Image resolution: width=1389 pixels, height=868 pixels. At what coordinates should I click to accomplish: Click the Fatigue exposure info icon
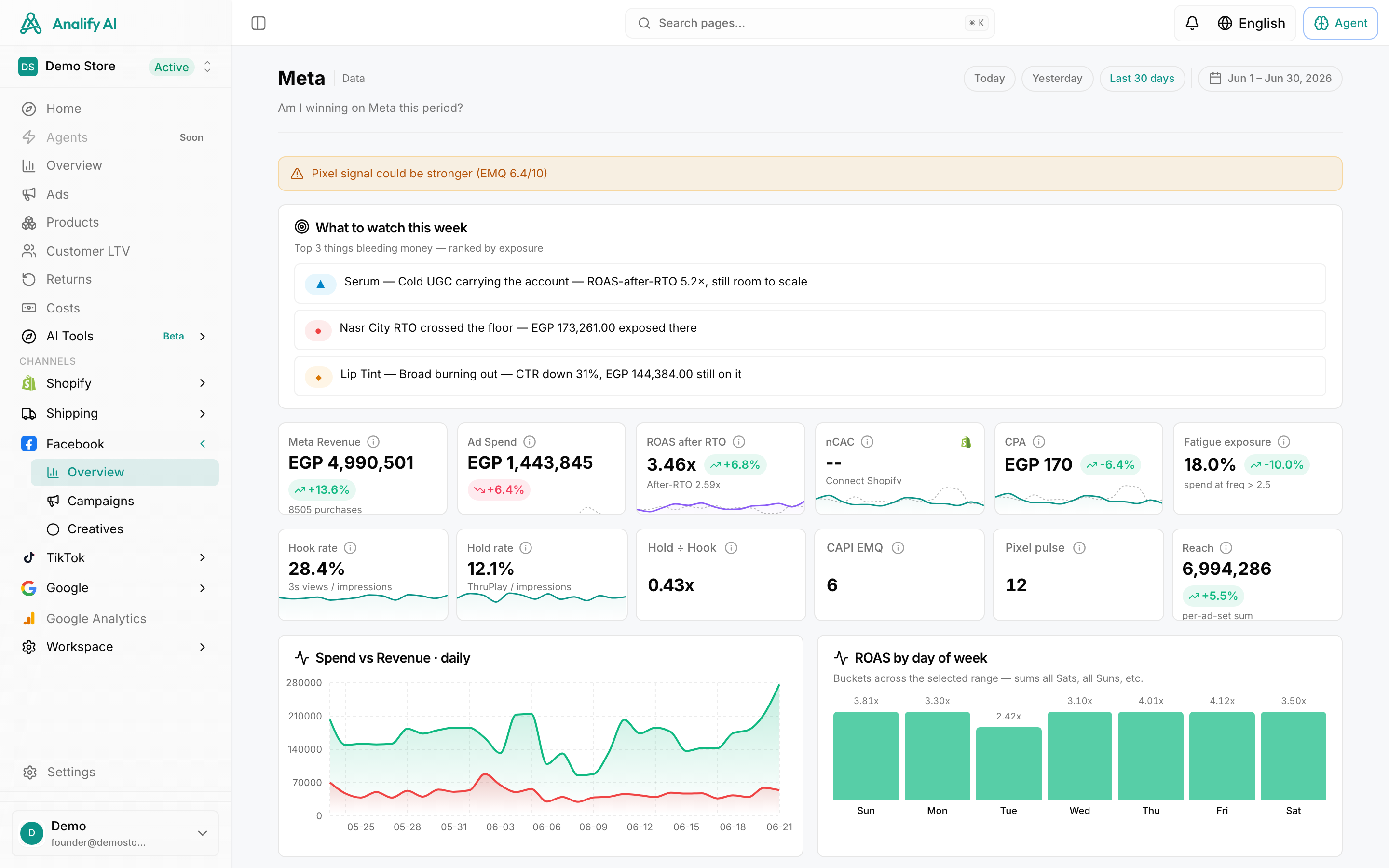point(1284,441)
